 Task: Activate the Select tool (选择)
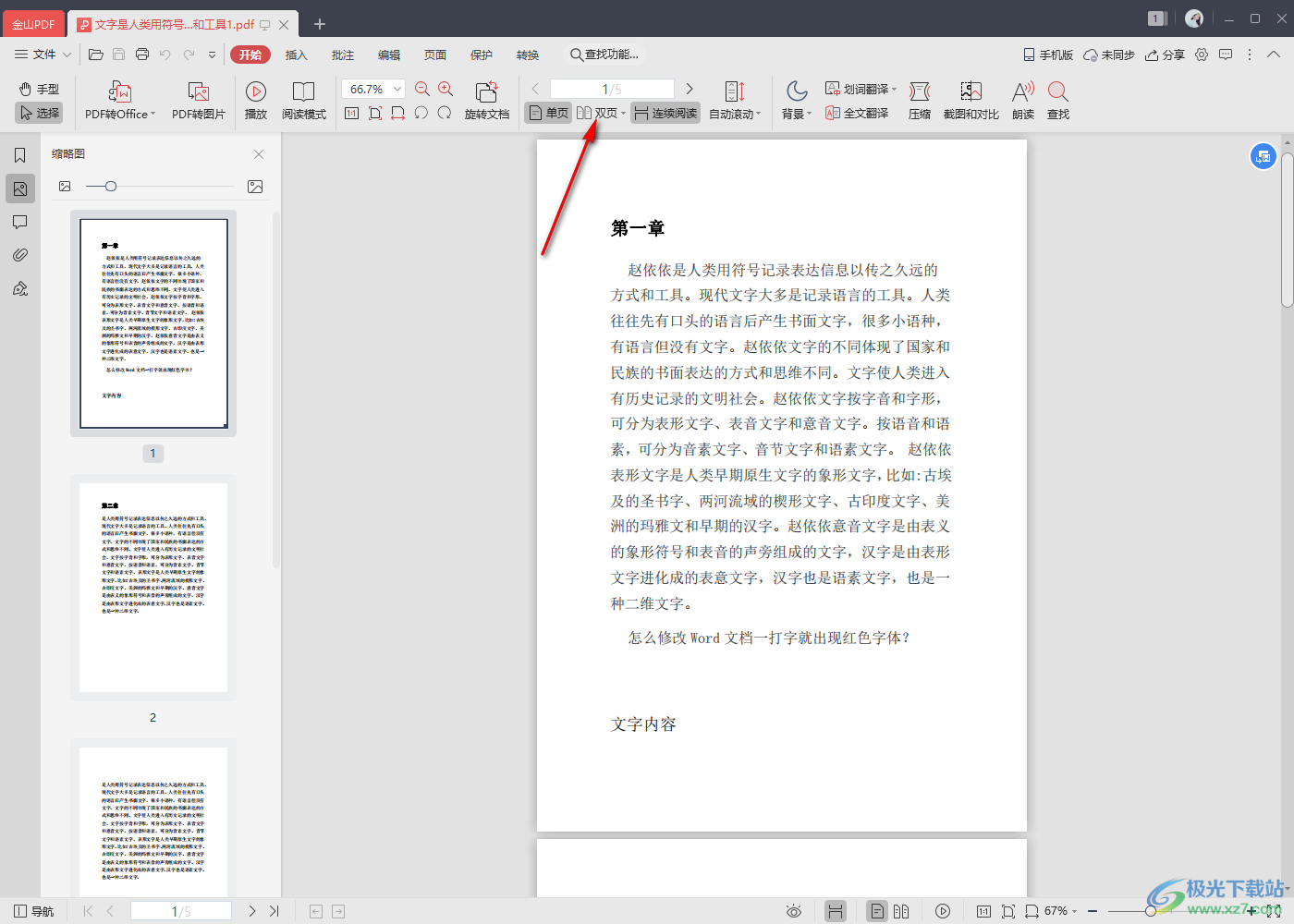point(39,113)
